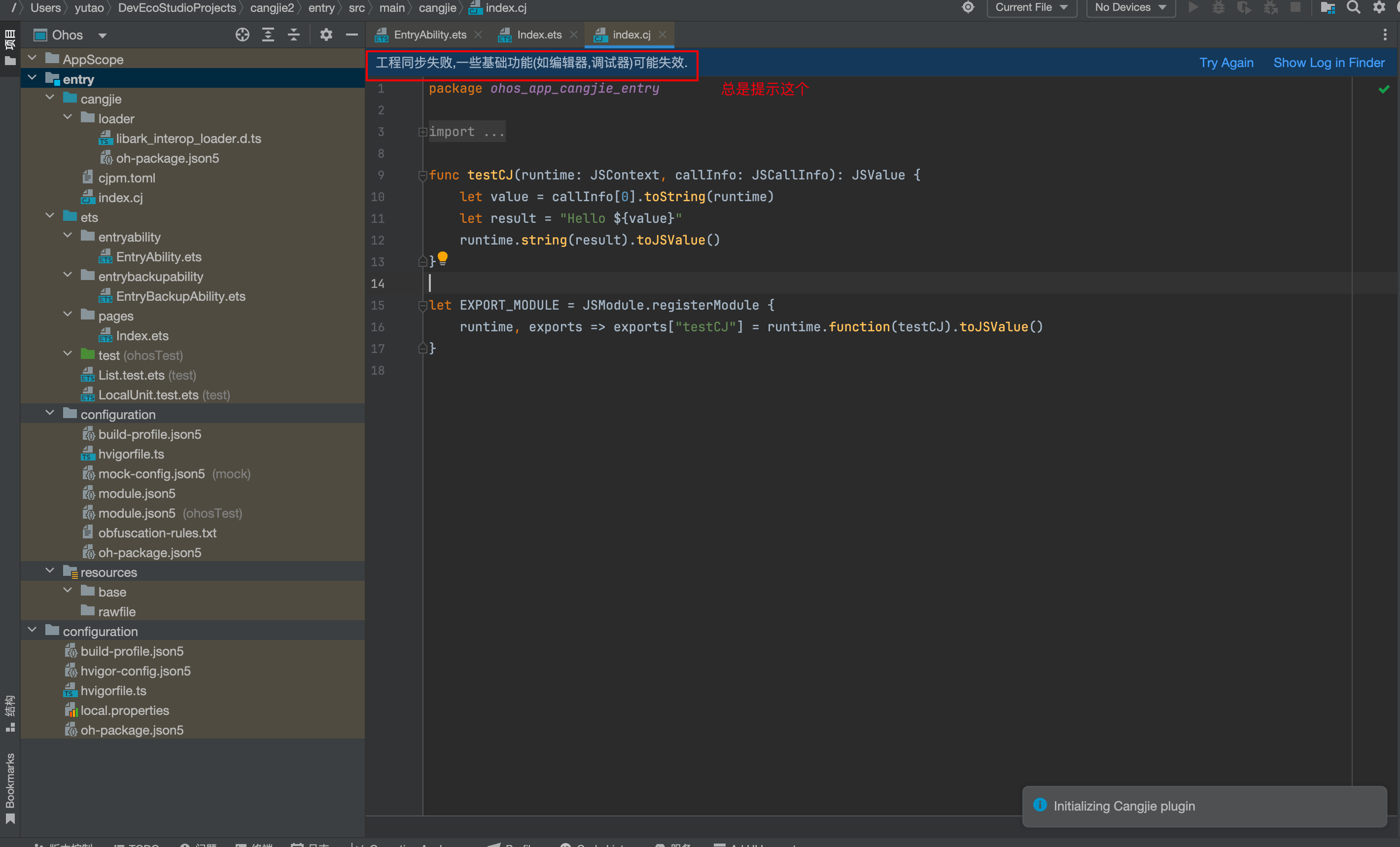1400x847 pixels.
Task: Open LocalUnit.test.ets file
Action: [164, 395]
